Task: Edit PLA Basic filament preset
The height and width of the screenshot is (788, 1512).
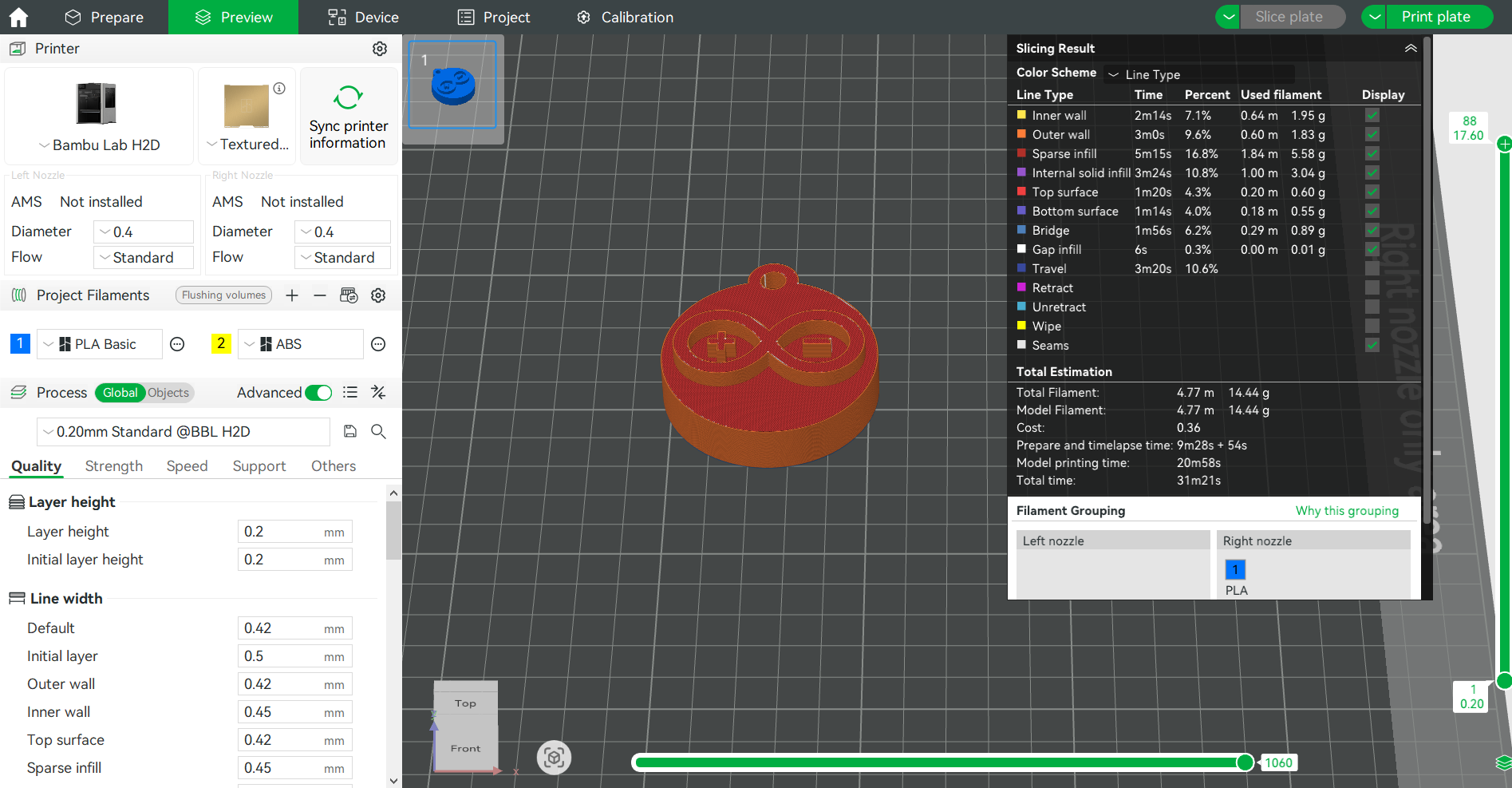Action: (x=177, y=344)
